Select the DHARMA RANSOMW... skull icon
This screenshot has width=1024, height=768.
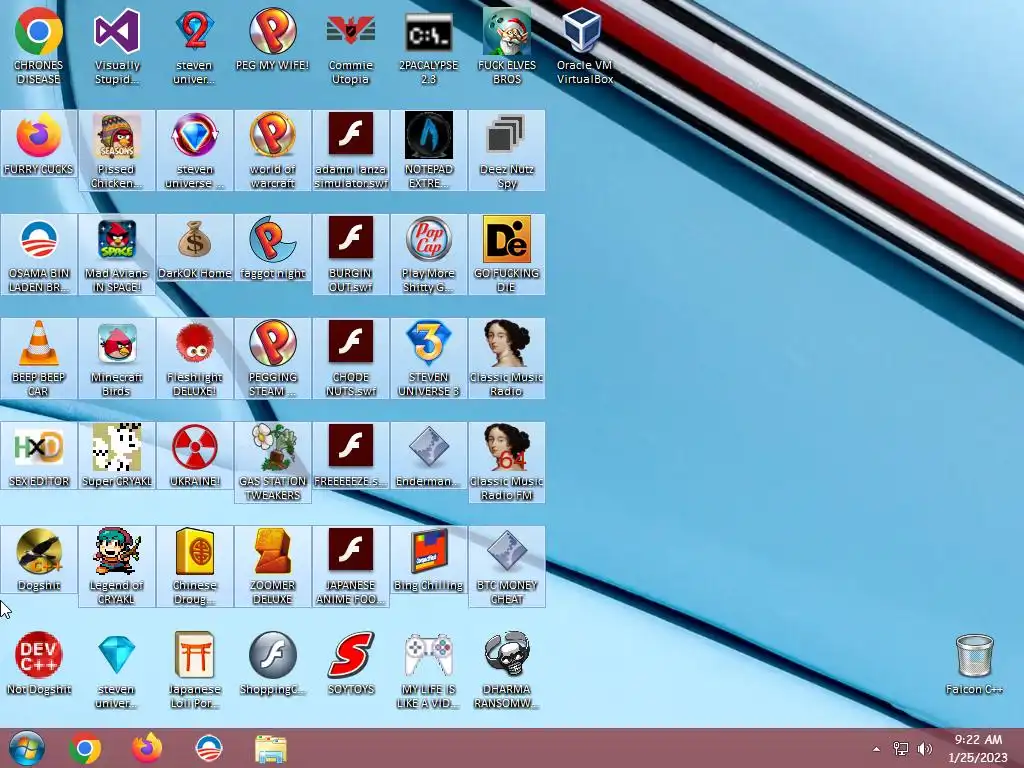click(507, 670)
